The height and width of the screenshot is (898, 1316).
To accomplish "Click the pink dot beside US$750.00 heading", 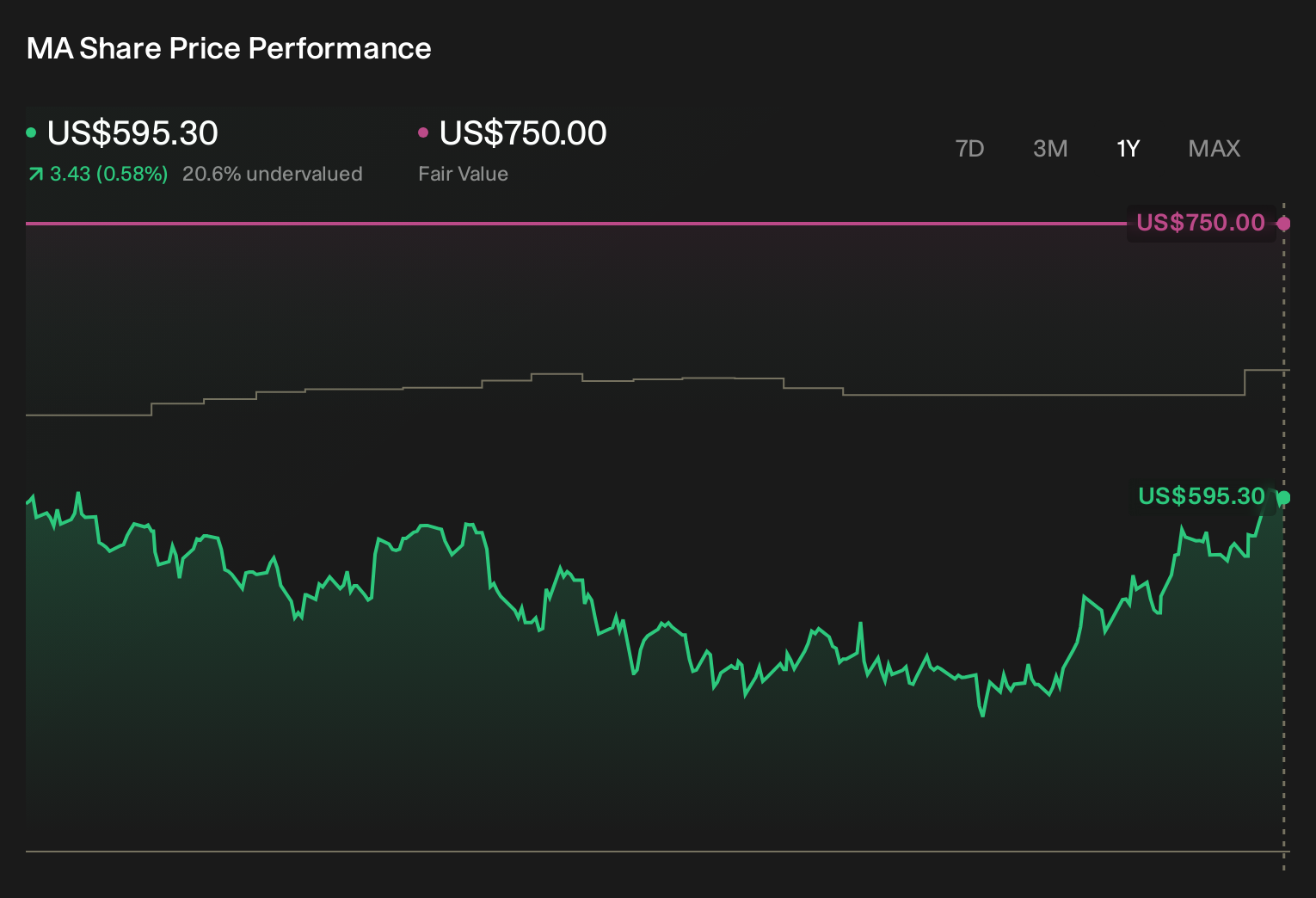I will (423, 132).
